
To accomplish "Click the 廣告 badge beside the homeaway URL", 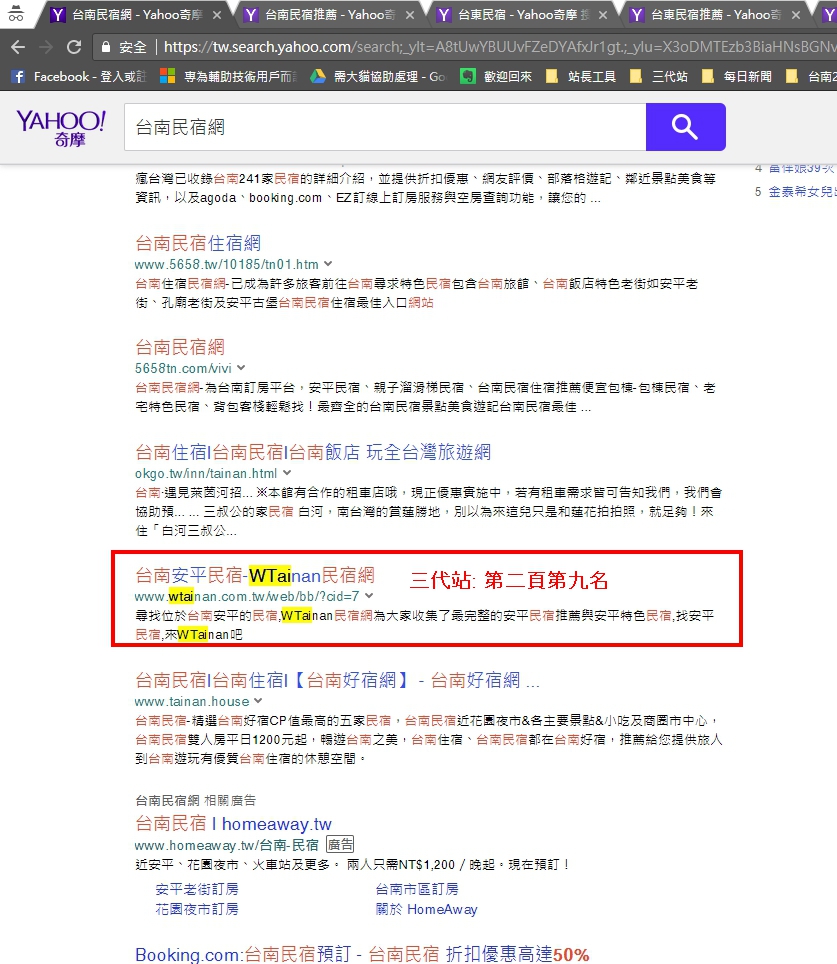I will point(340,845).
